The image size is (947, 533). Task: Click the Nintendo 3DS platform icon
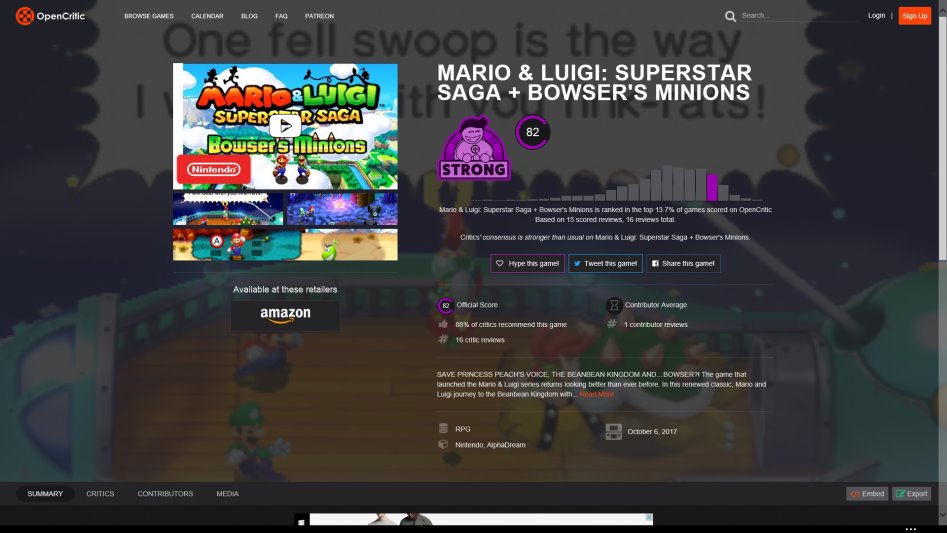tap(614, 432)
